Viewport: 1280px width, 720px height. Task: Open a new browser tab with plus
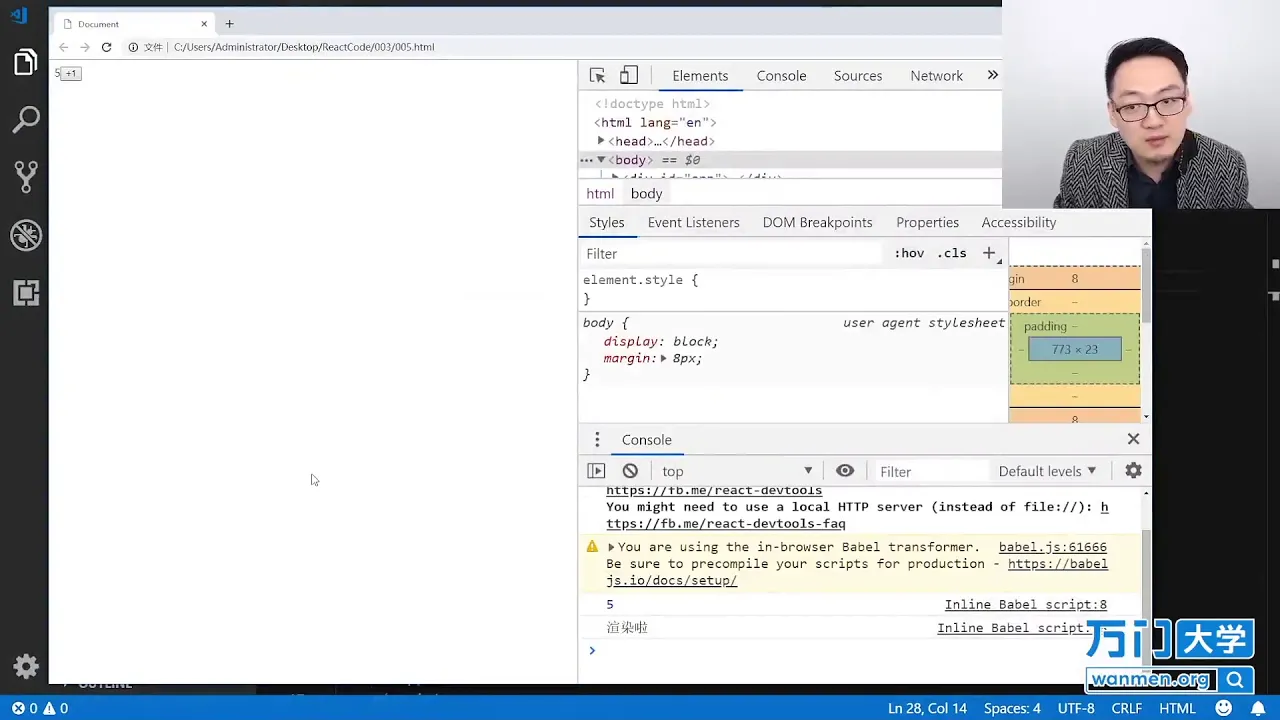[229, 23]
